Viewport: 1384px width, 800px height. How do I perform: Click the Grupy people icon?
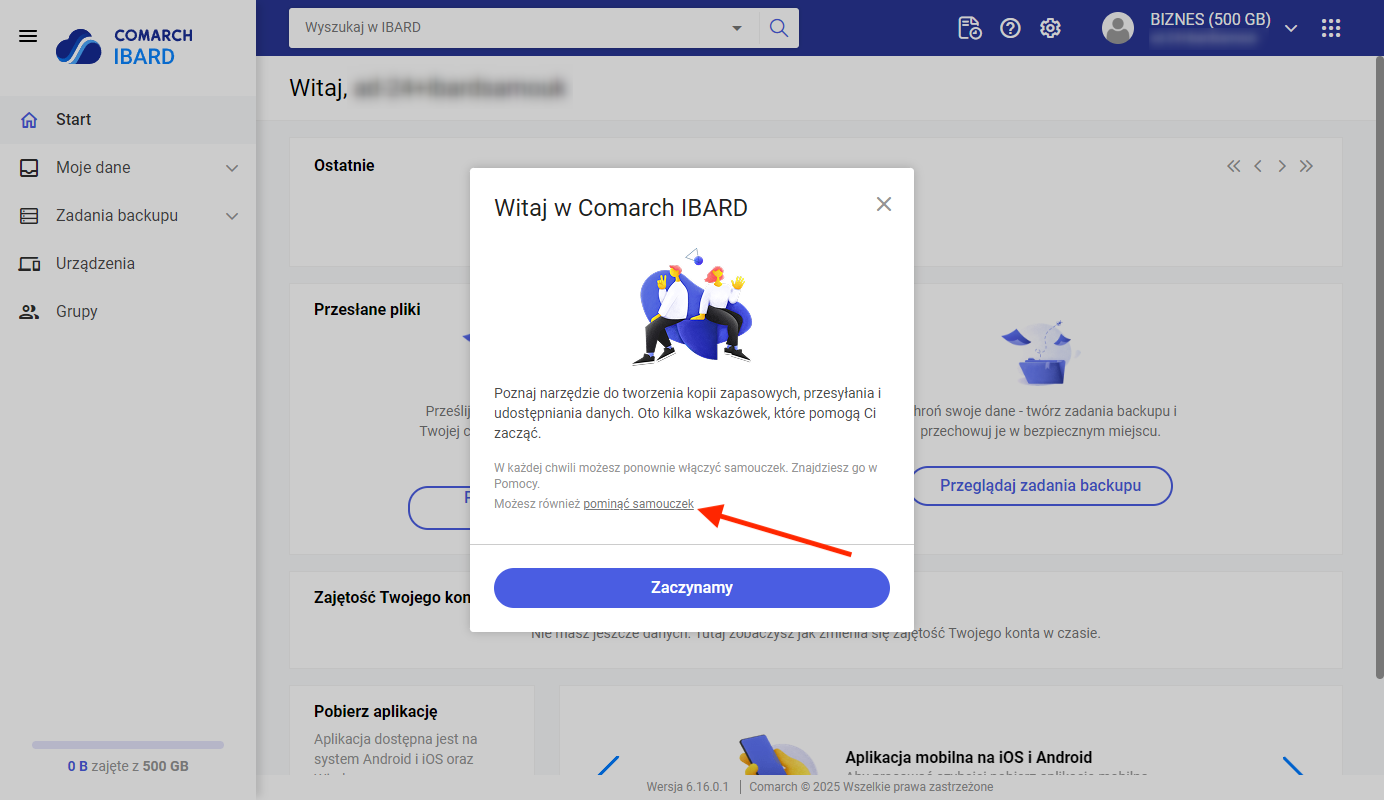pyautogui.click(x=29, y=312)
